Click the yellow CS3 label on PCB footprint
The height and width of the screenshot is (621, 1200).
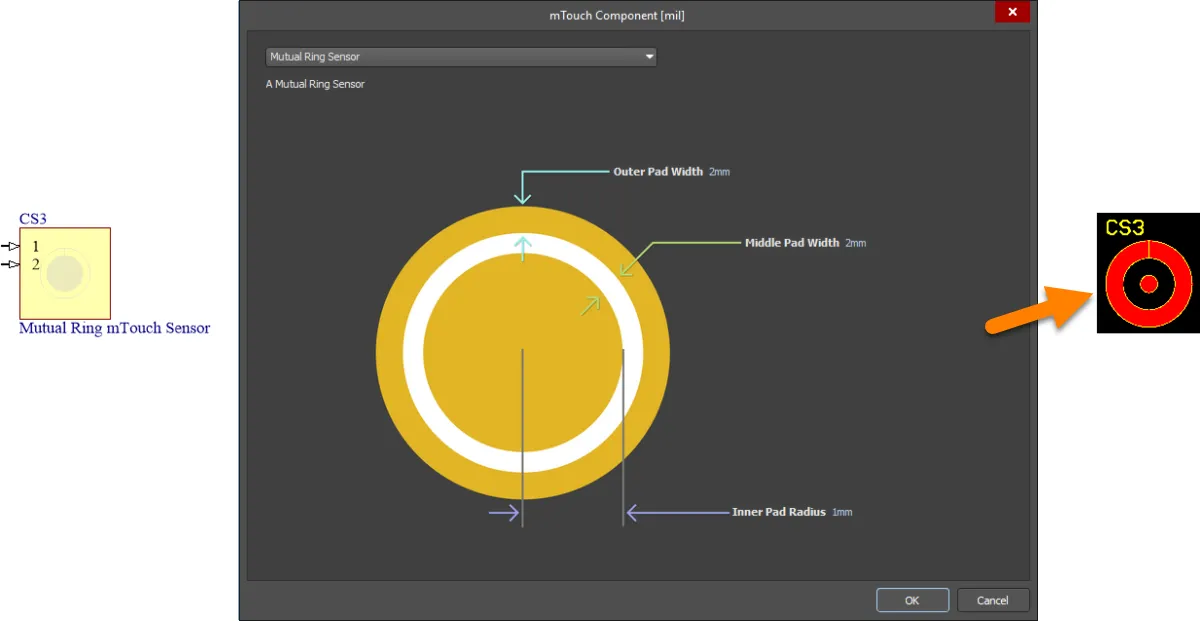1124,227
